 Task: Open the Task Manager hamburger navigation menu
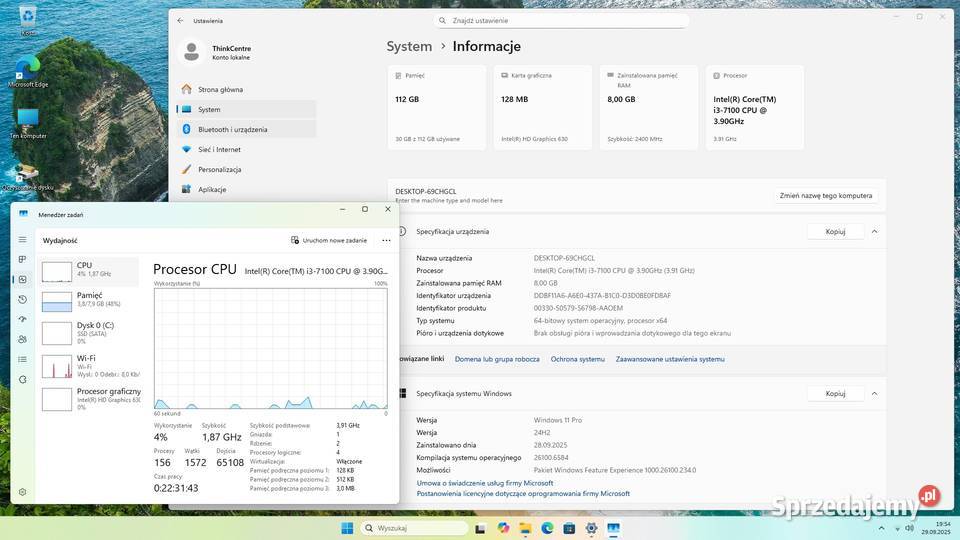click(22, 240)
